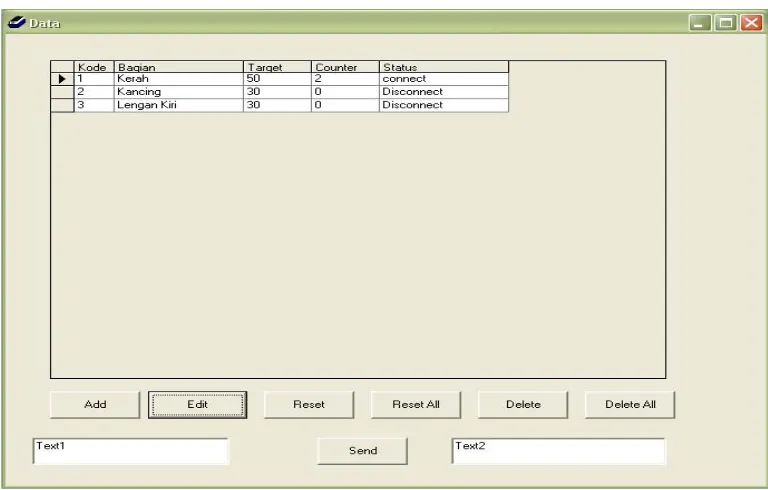This screenshot has height=490, width=768.
Task: Select the Counter cell showing 2
Action: (345, 79)
